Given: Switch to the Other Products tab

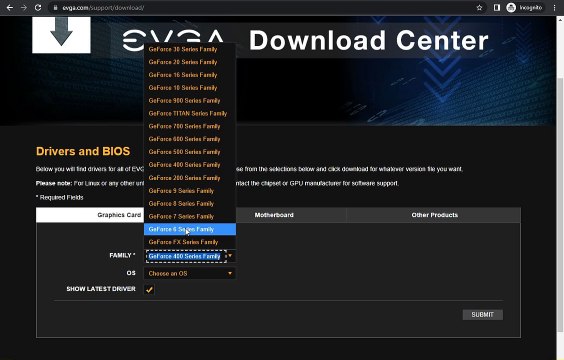Looking at the screenshot, I should (435, 215).
